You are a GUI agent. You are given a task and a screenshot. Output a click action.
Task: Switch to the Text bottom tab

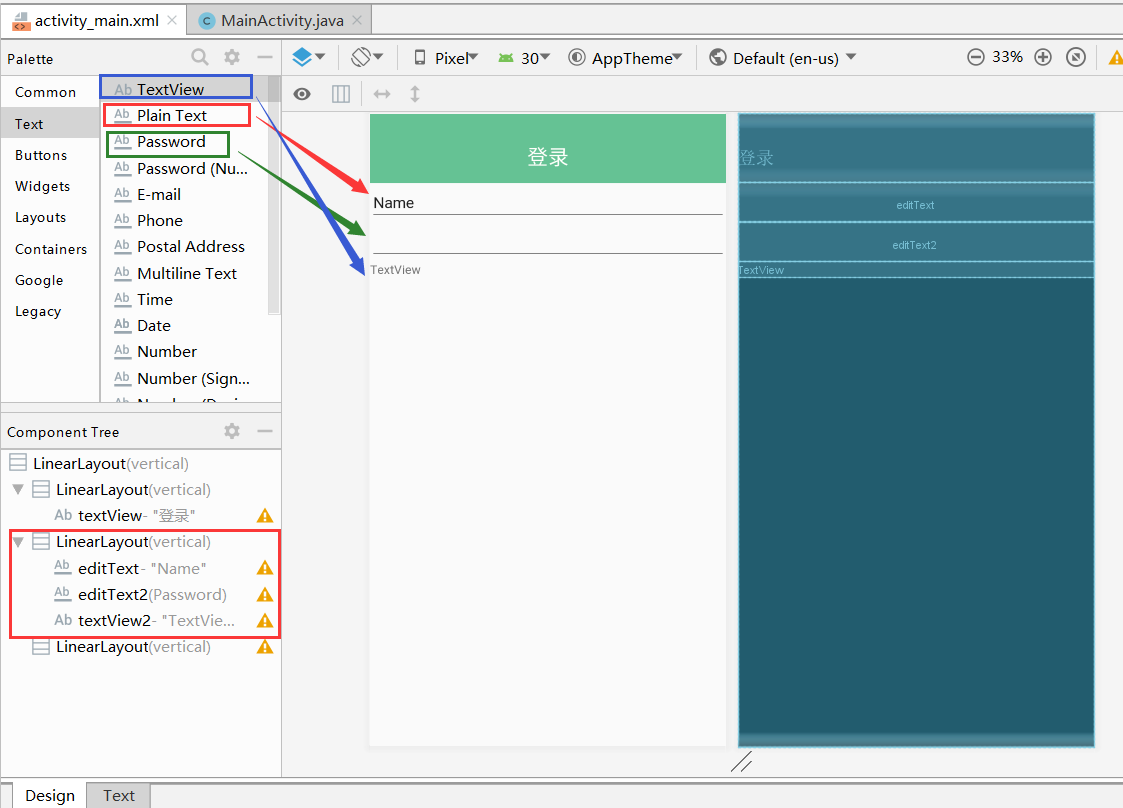click(119, 795)
